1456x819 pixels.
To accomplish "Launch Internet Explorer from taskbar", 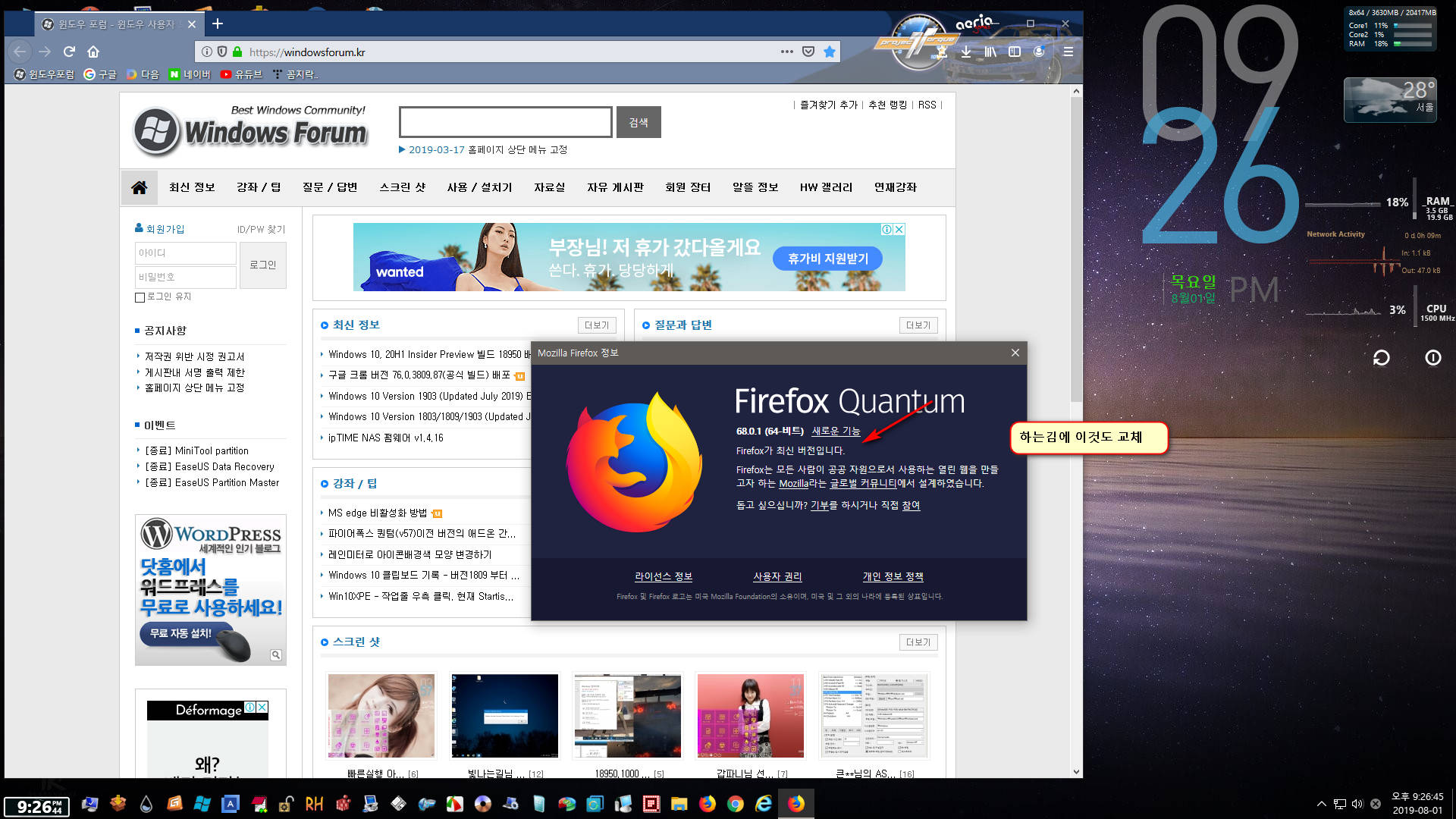I will pos(764,804).
